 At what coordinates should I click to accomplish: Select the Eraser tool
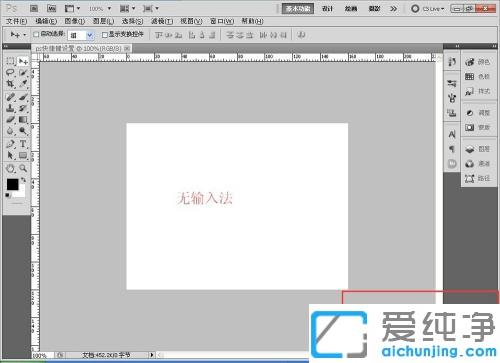(x=10, y=119)
